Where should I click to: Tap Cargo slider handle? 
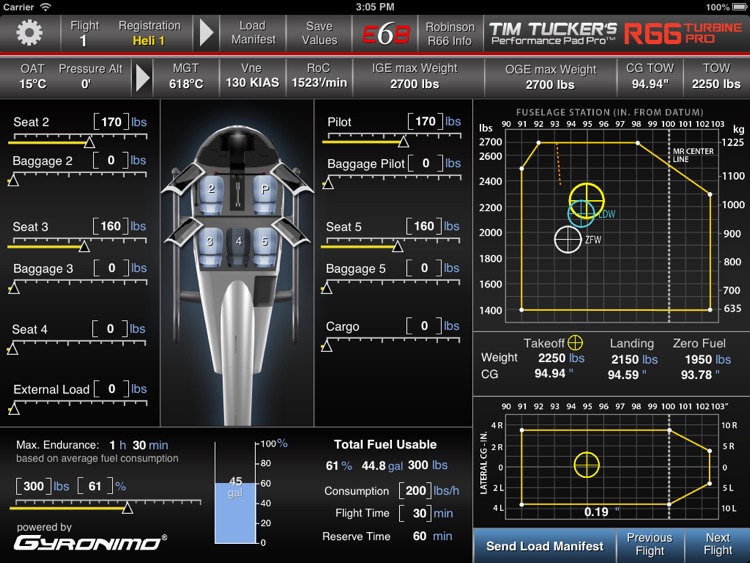[327, 346]
